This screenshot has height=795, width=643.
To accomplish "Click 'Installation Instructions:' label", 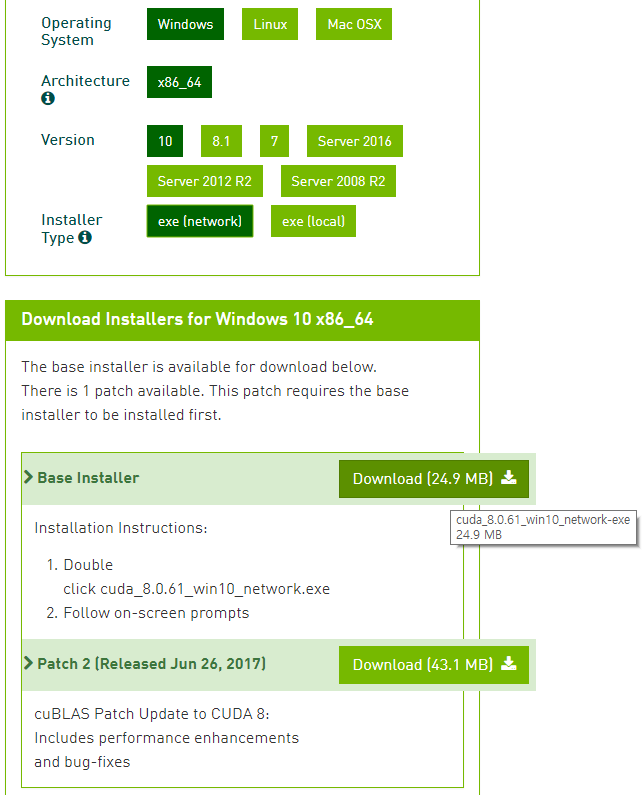I will coord(121,528).
